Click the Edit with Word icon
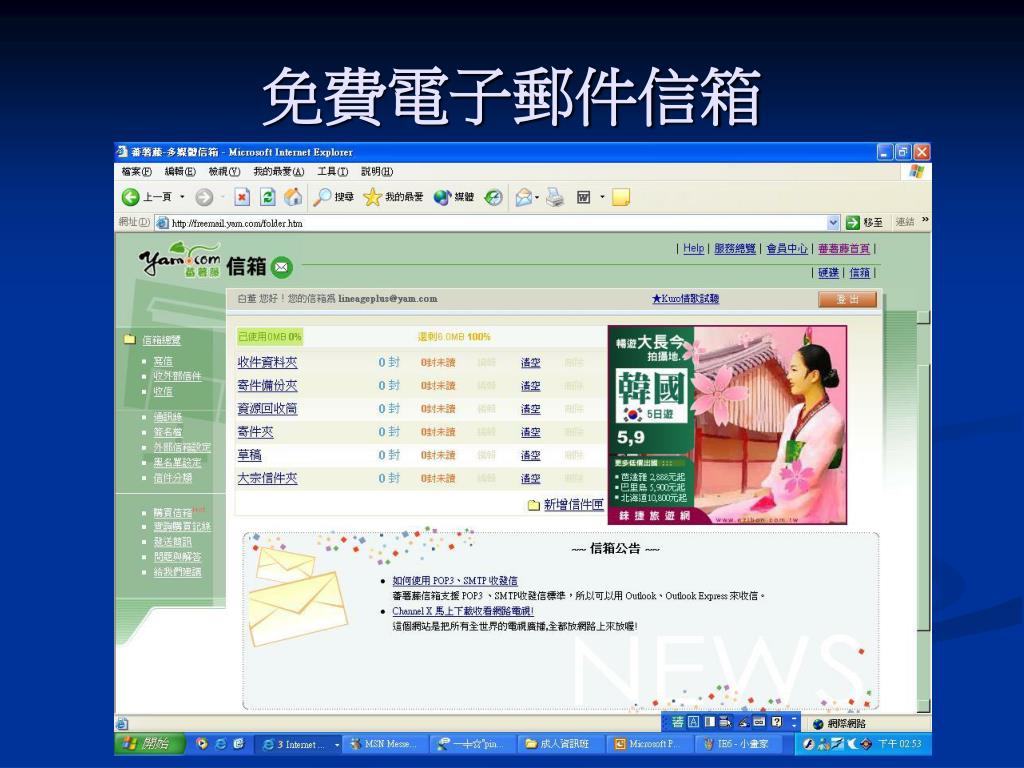This screenshot has width=1024, height=768. 584,197
